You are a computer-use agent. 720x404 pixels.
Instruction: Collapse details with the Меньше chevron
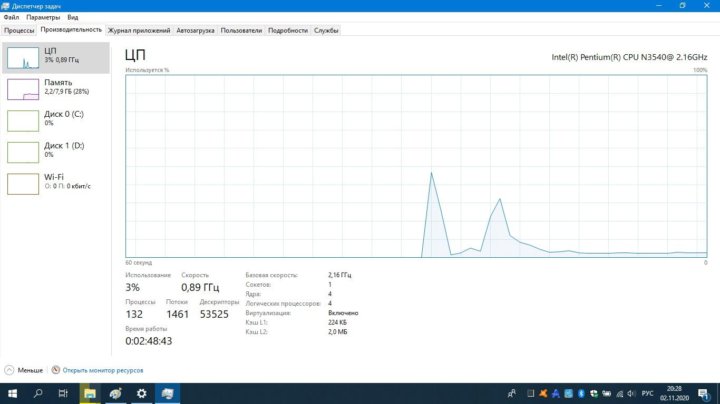[x=10, y=369]
